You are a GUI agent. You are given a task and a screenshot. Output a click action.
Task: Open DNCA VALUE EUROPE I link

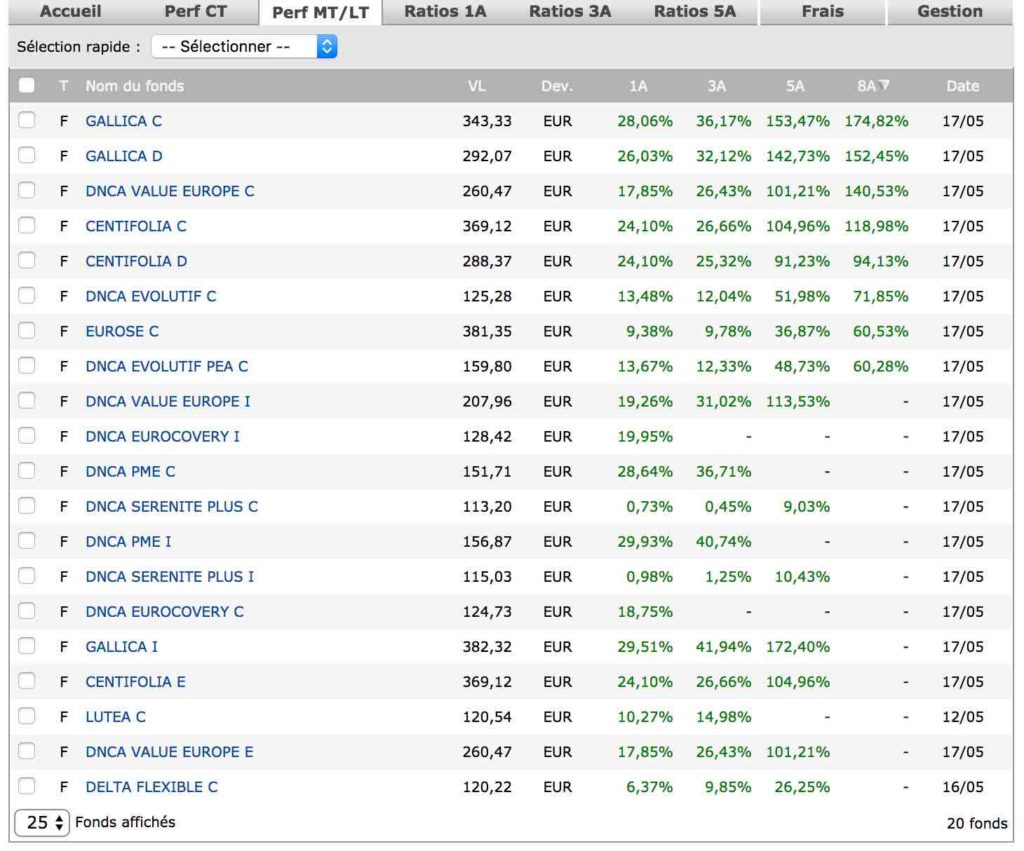168,402
